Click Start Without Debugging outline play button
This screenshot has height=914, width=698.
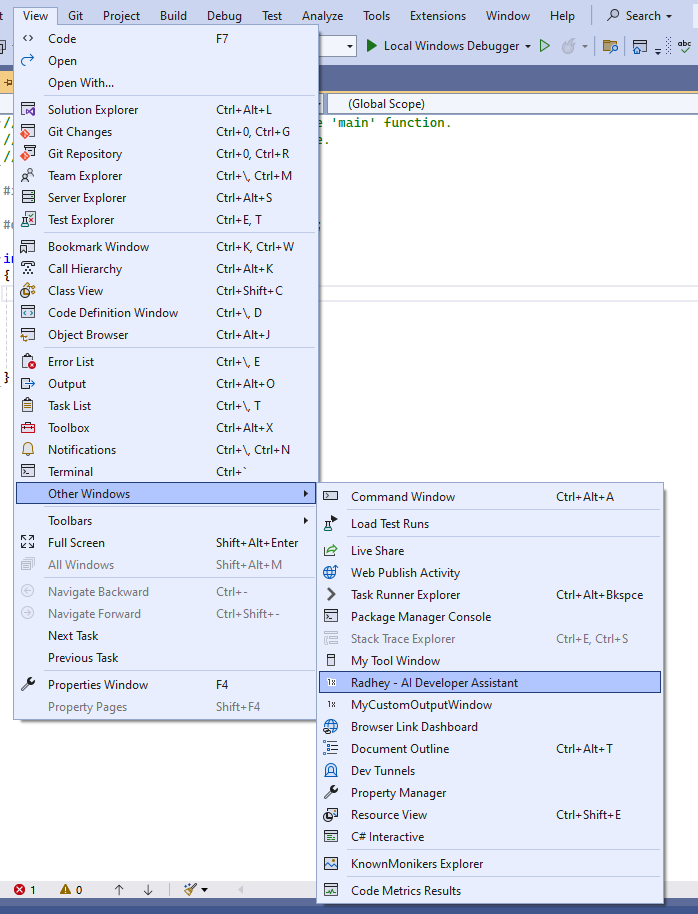(545, 46)
